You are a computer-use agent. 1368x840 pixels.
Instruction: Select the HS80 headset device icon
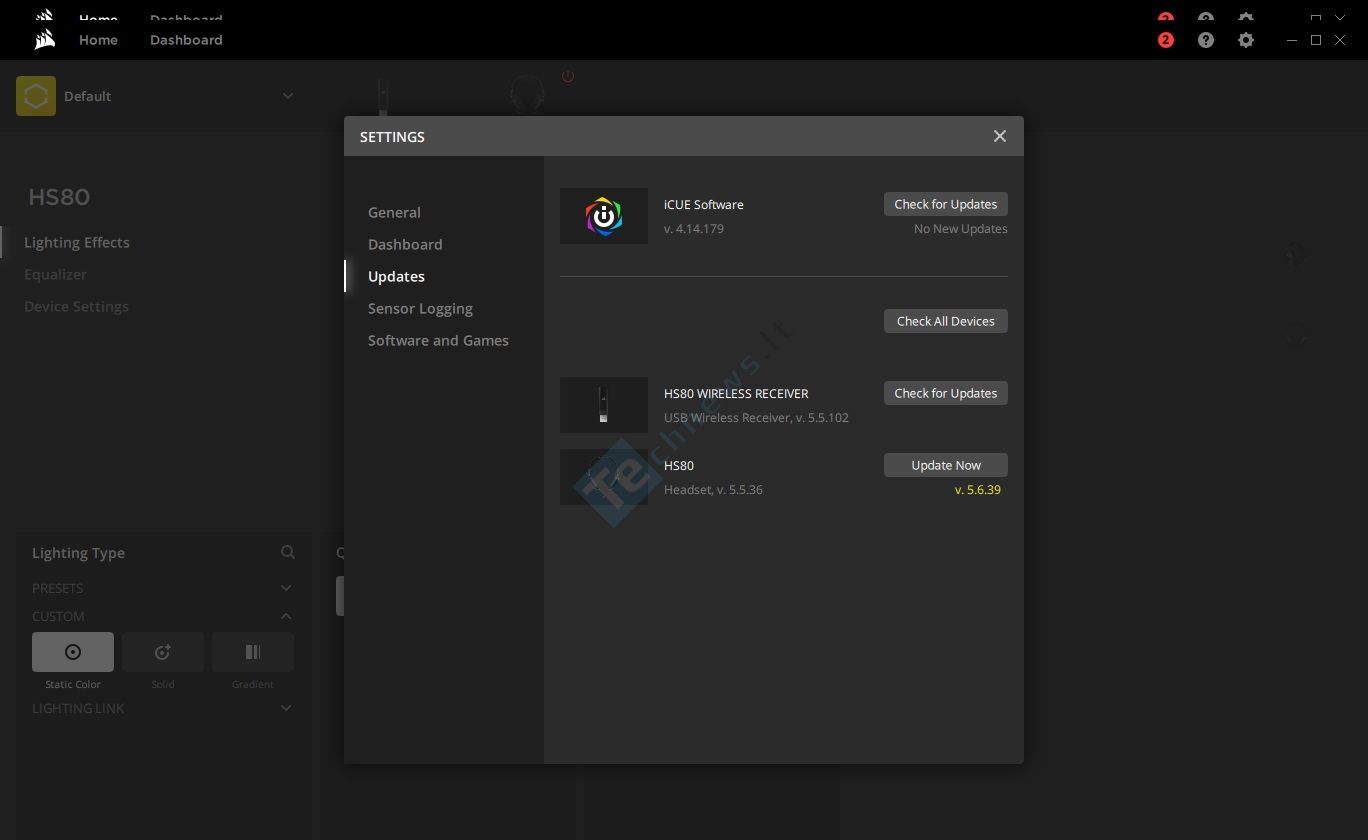click(527, 95)
